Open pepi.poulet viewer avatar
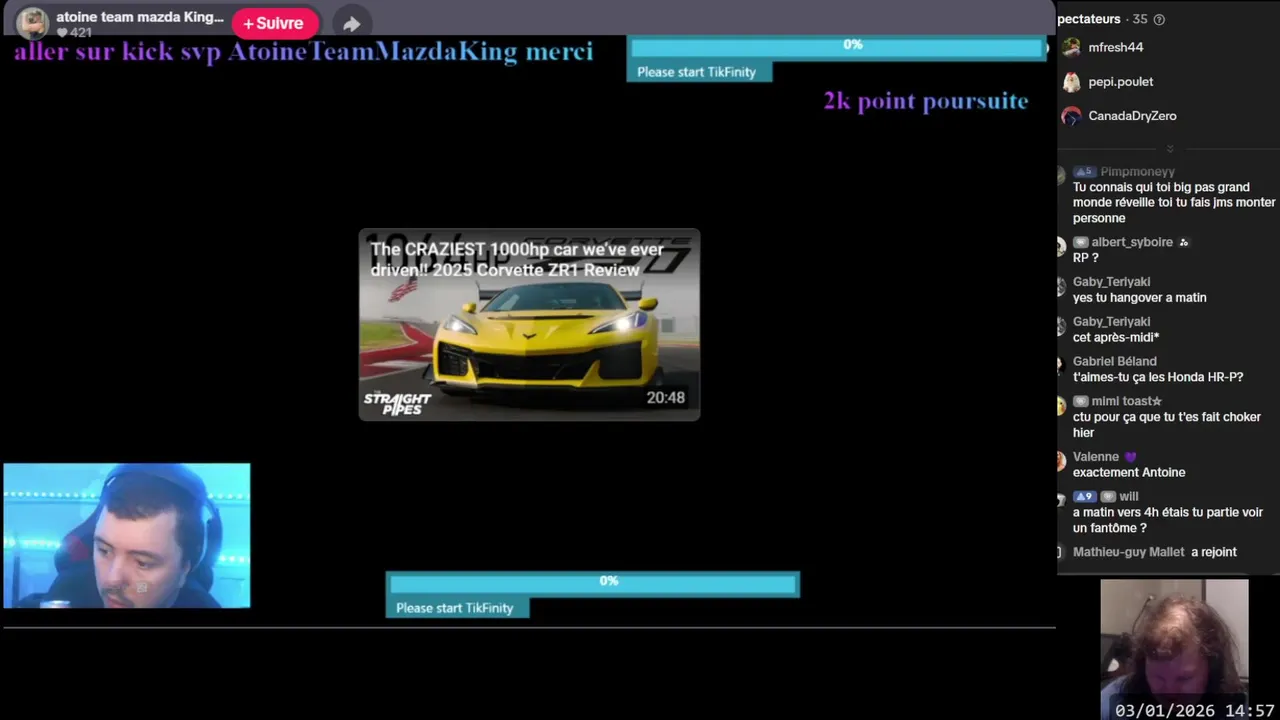The width and height of the screenshot is (1280, 720). click(1071, 82)
